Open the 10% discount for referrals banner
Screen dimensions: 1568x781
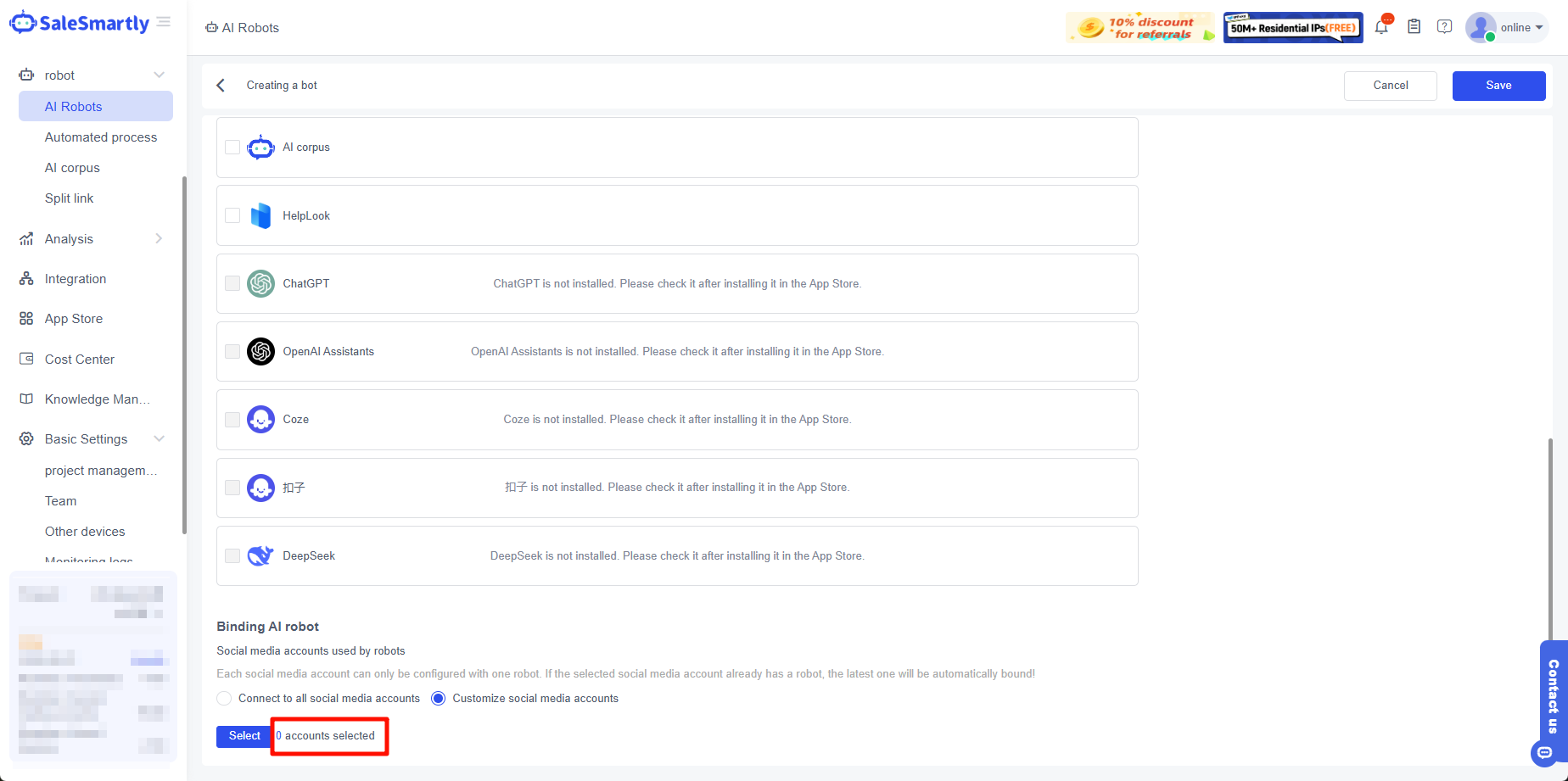pos(1140,27)
